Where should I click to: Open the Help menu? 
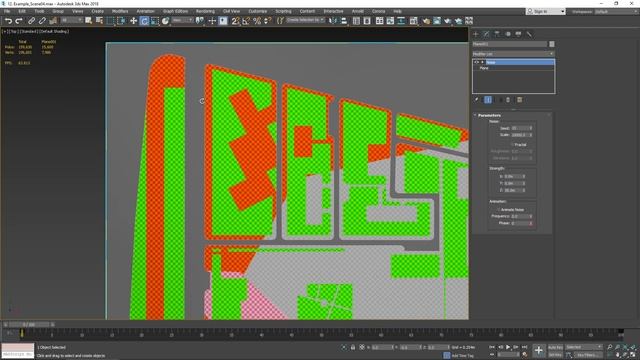(398, 11)
